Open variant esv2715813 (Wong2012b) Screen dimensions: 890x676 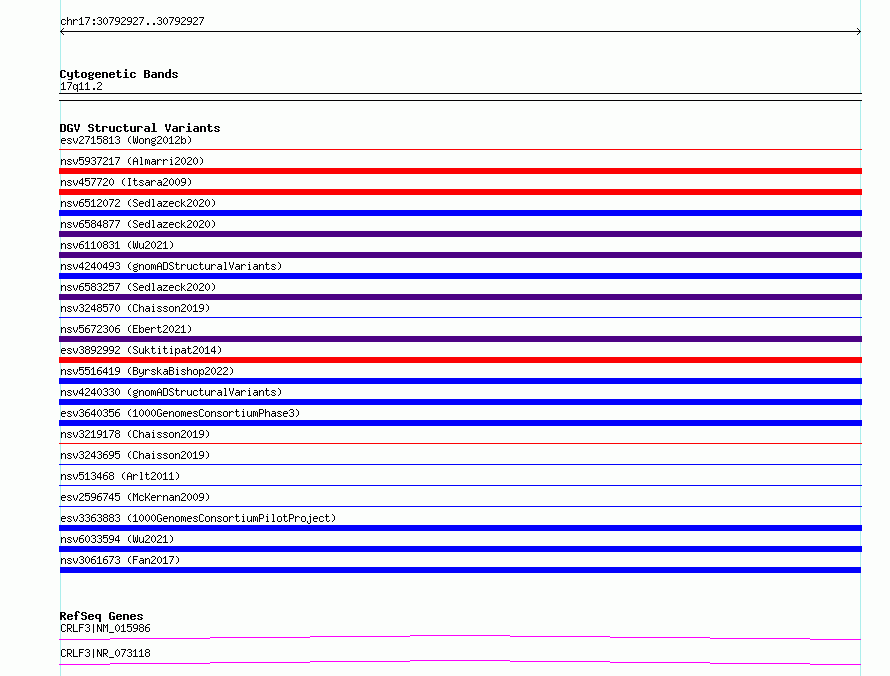click(x=126, y=140)
